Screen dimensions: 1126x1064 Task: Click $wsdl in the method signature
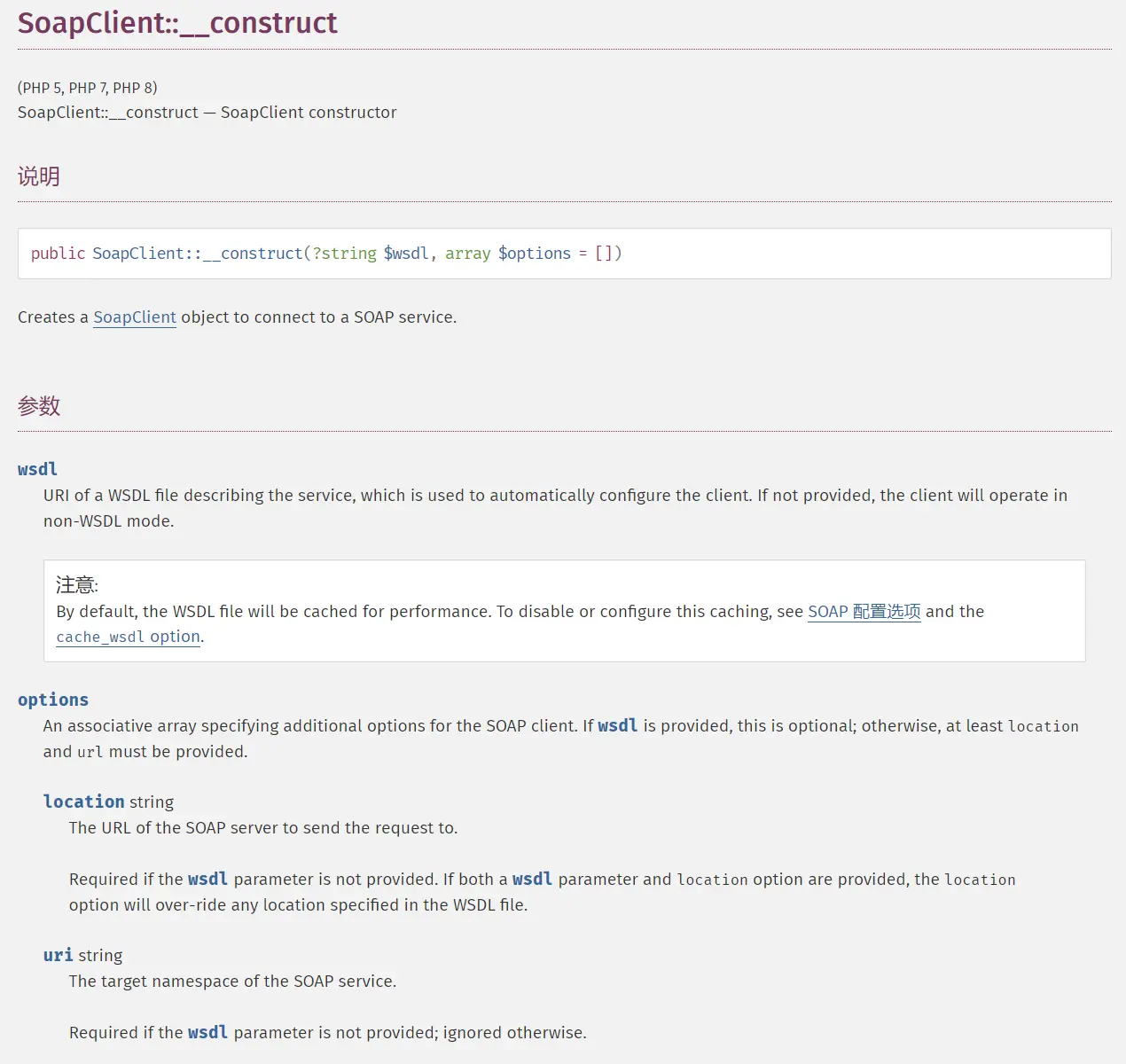point(406,254)
